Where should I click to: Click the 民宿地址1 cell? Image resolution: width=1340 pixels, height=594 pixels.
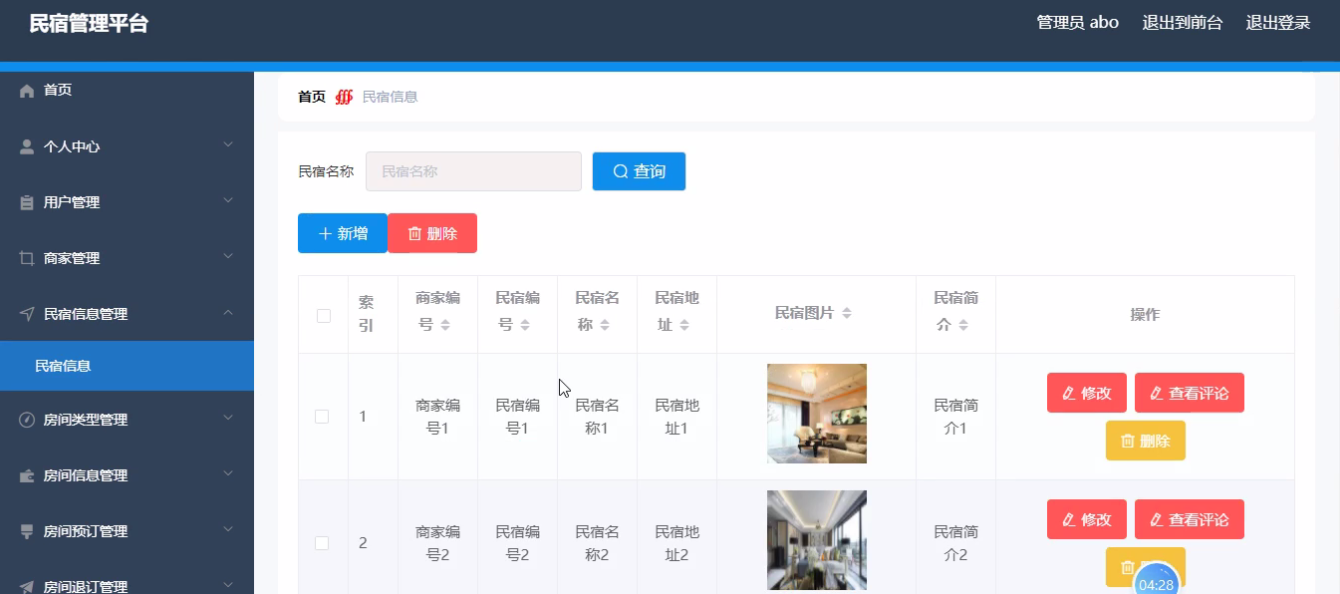(677, 417)
